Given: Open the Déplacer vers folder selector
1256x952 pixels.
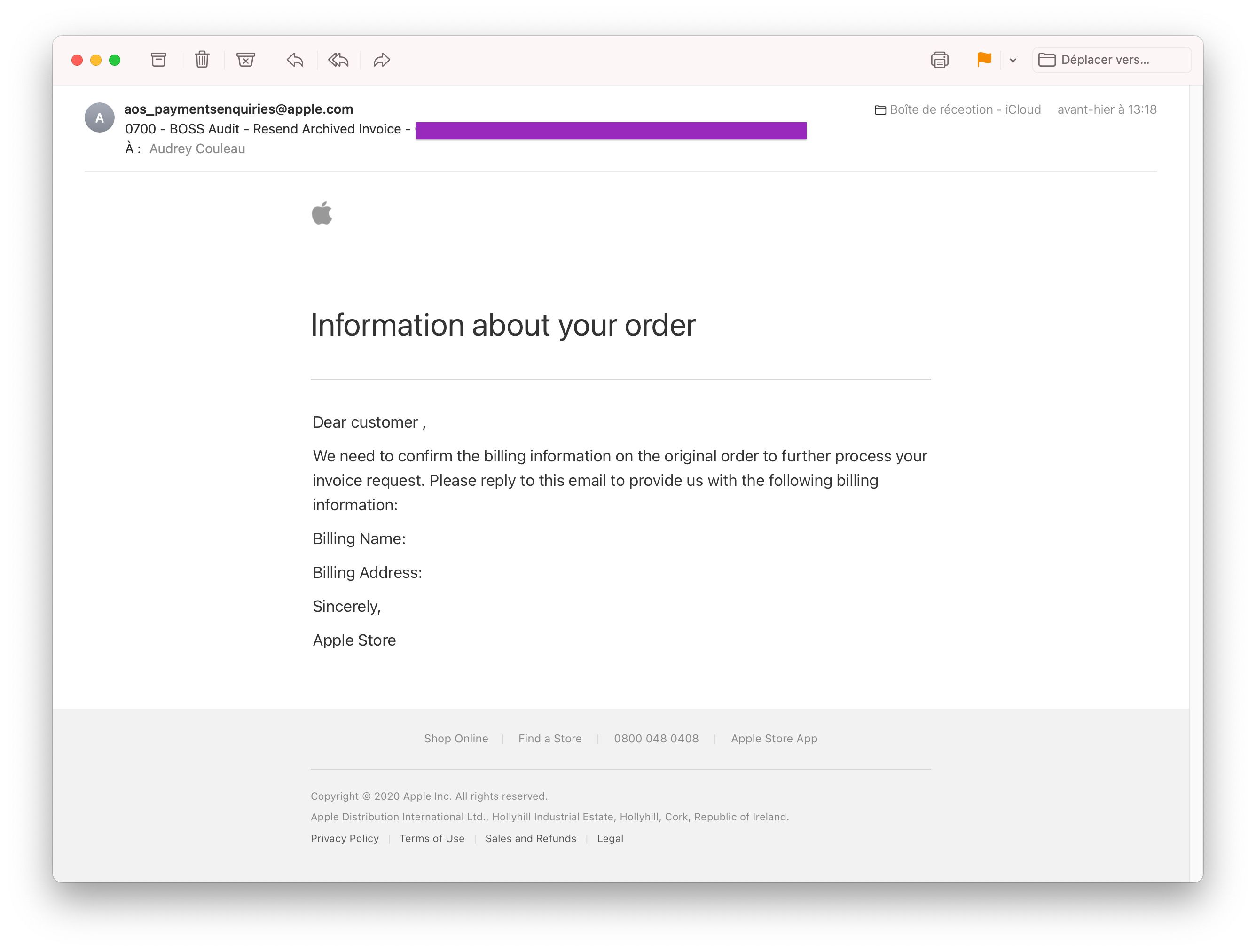Looking at the screenshot, I should pos(1111,60).
